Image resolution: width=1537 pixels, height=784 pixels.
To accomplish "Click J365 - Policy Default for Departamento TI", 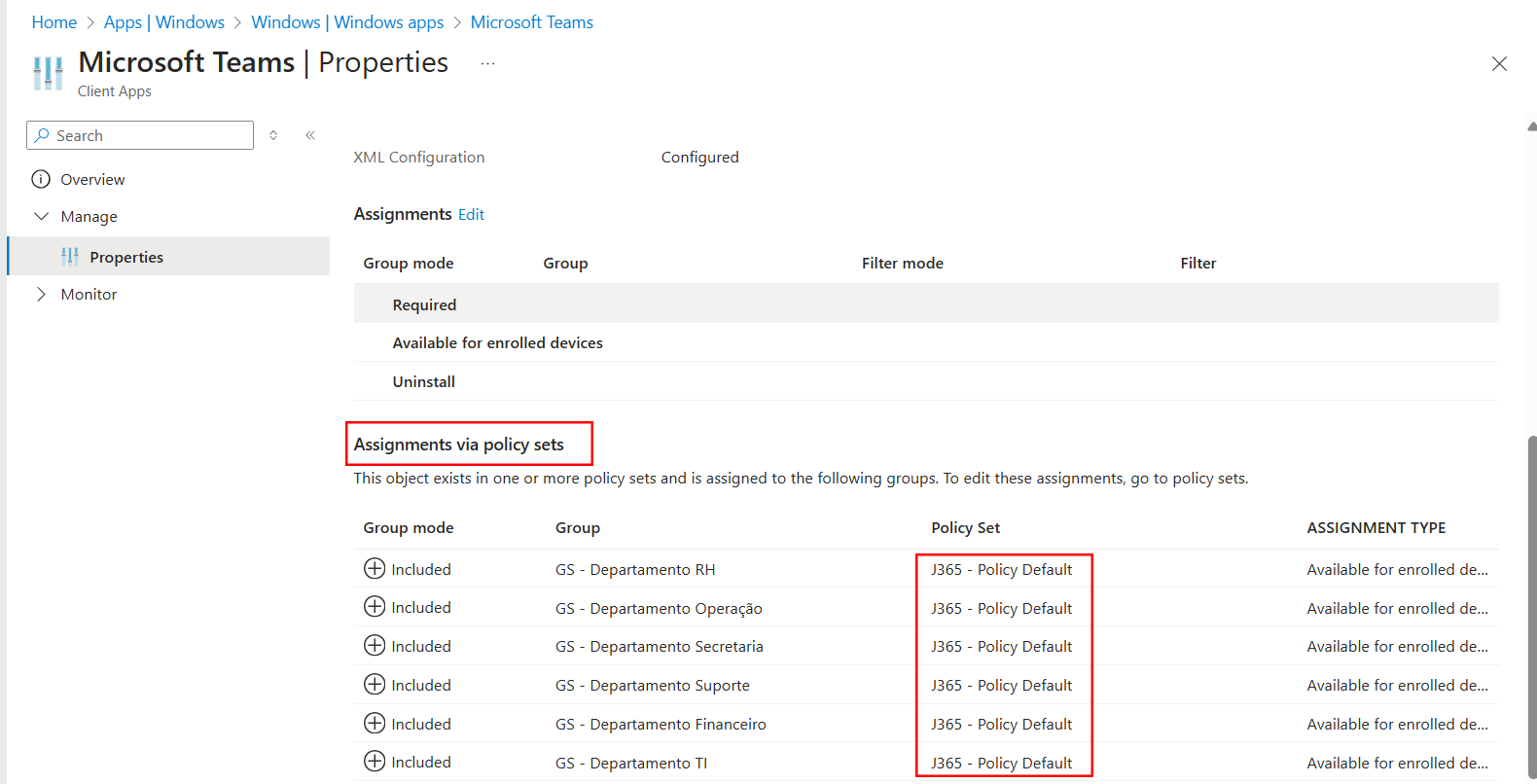I will (x=1001, y=763).
